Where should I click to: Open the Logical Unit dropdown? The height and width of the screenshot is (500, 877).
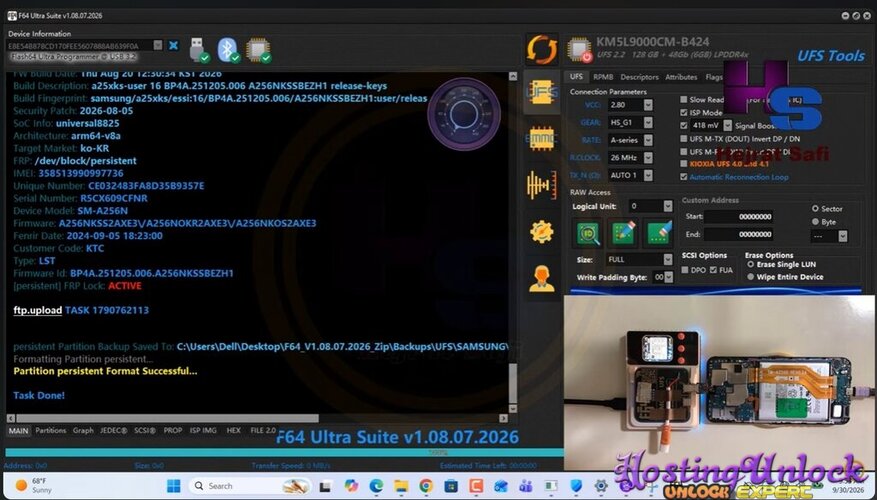point(668,206)
